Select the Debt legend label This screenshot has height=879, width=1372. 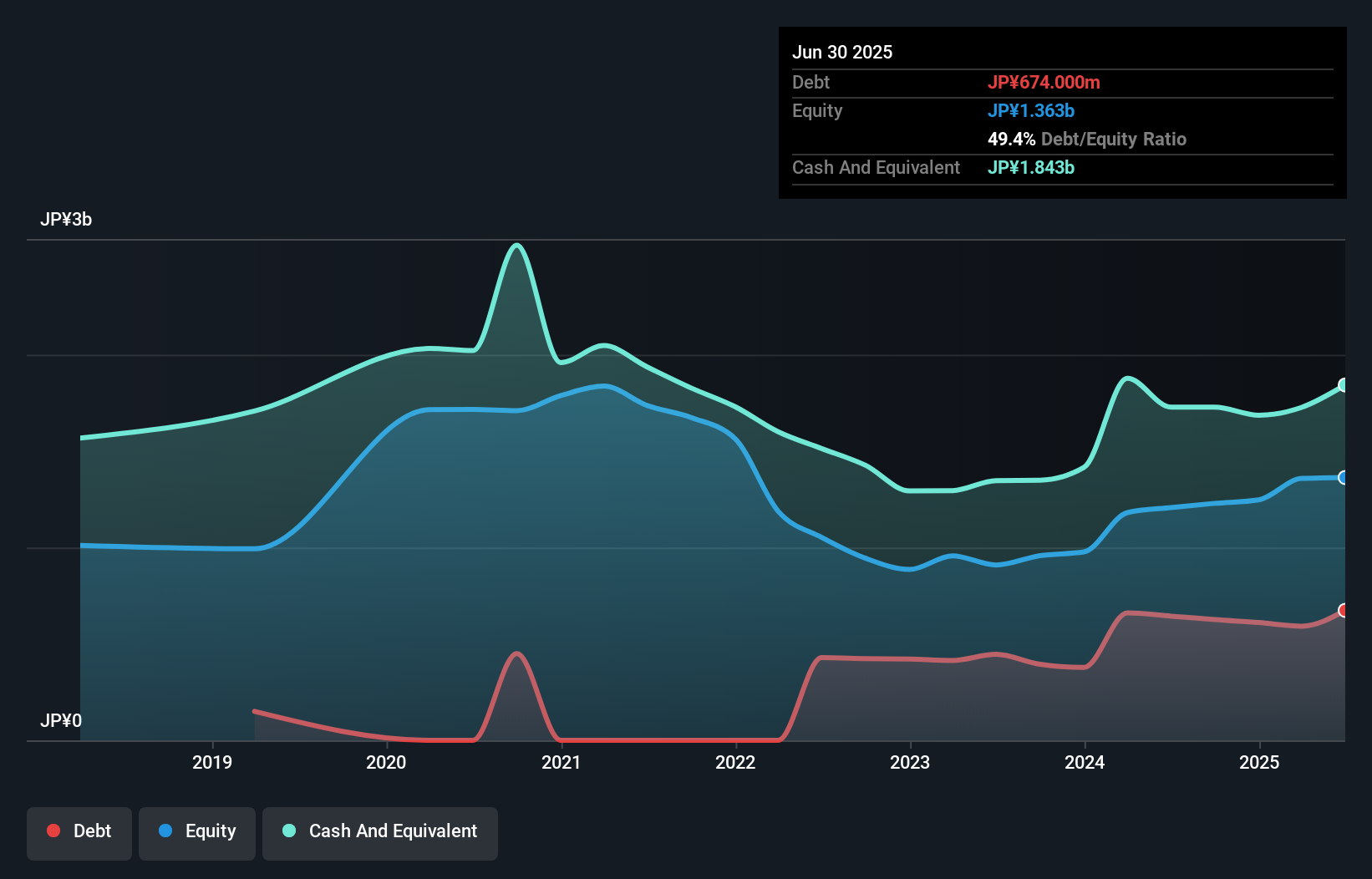tap(92, 831)
